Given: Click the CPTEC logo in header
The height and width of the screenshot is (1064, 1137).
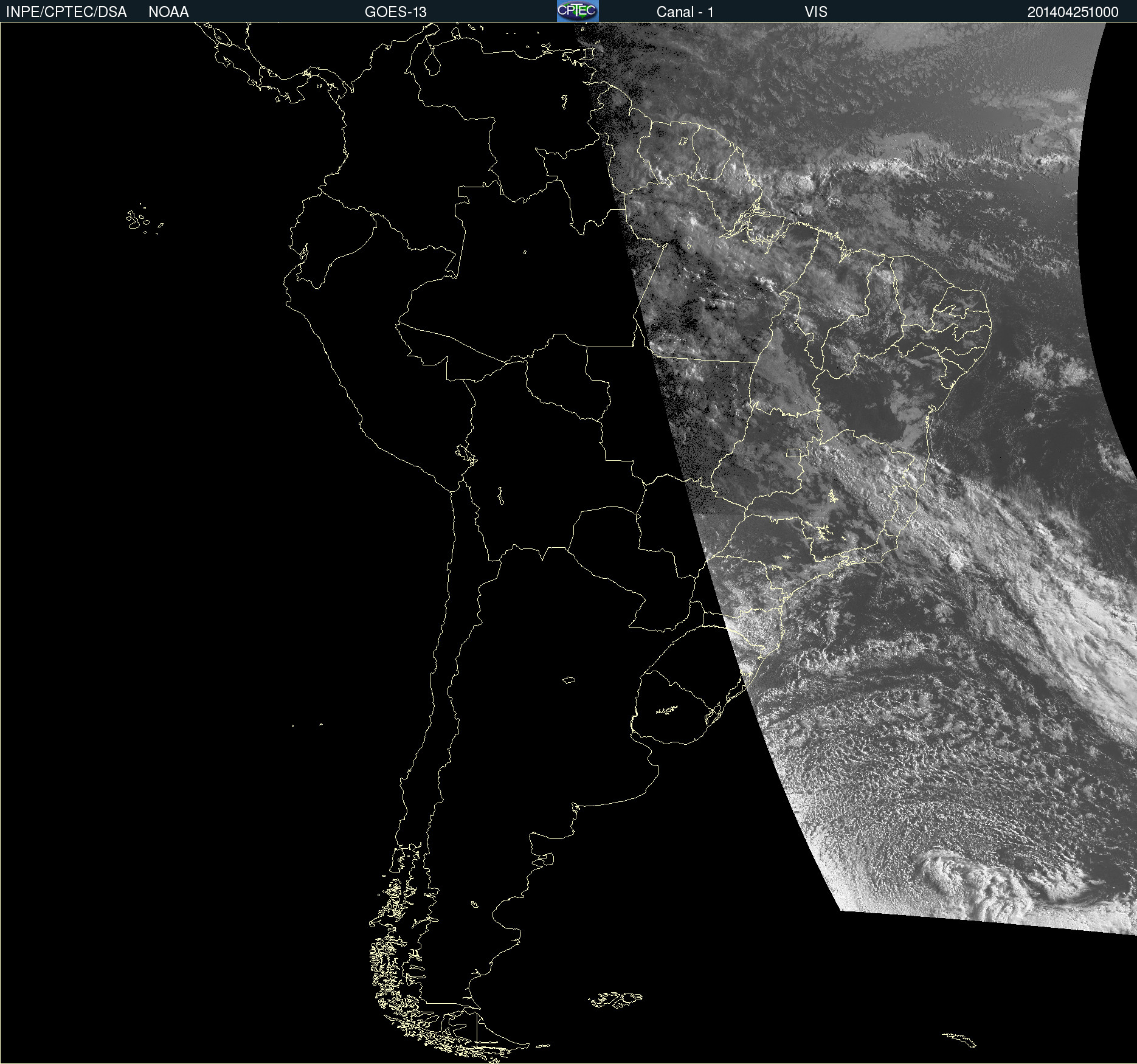Looking at the screenshot, I should [x=578, y=11].
